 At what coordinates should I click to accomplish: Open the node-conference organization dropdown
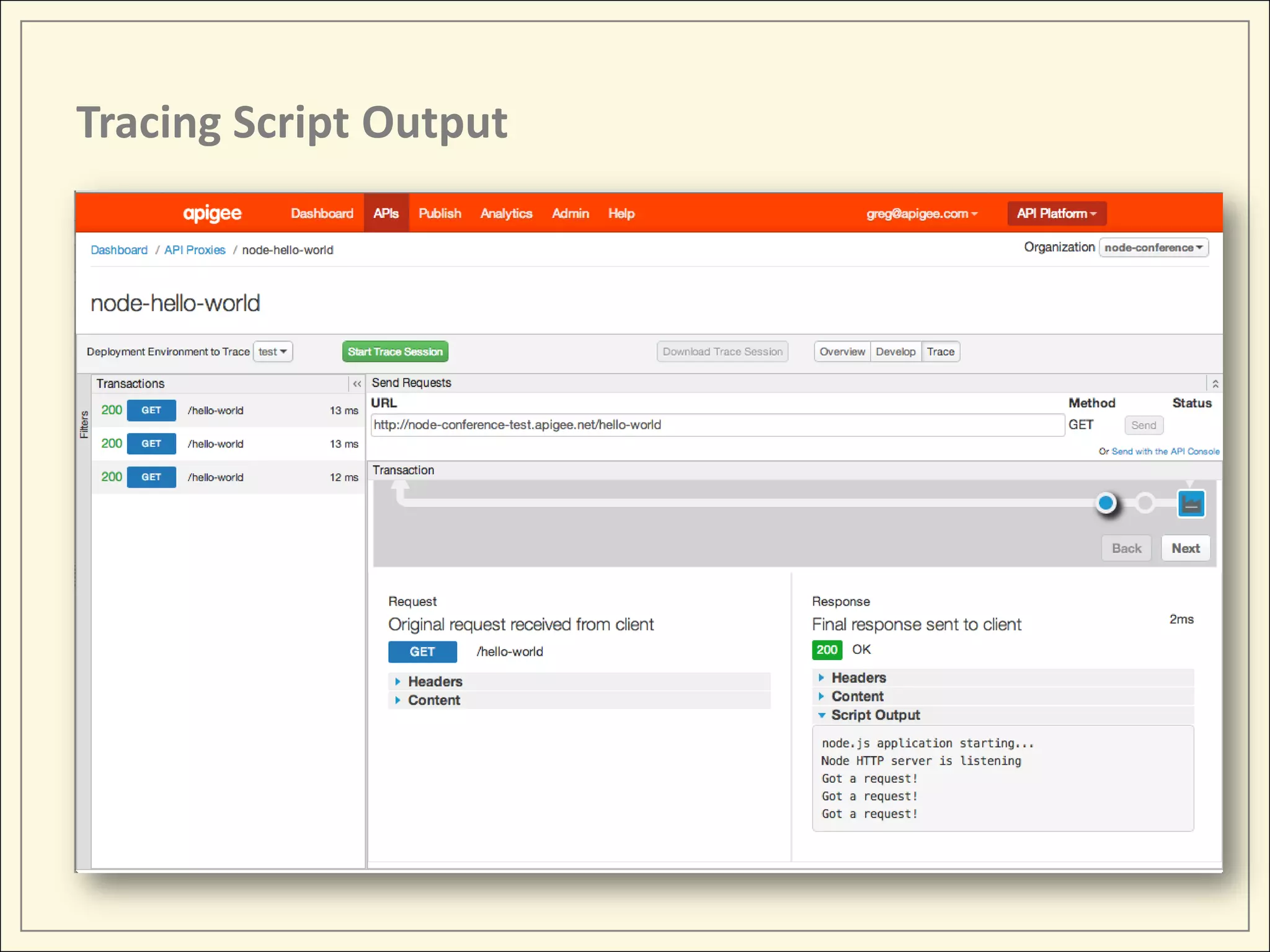point(1153,248)
